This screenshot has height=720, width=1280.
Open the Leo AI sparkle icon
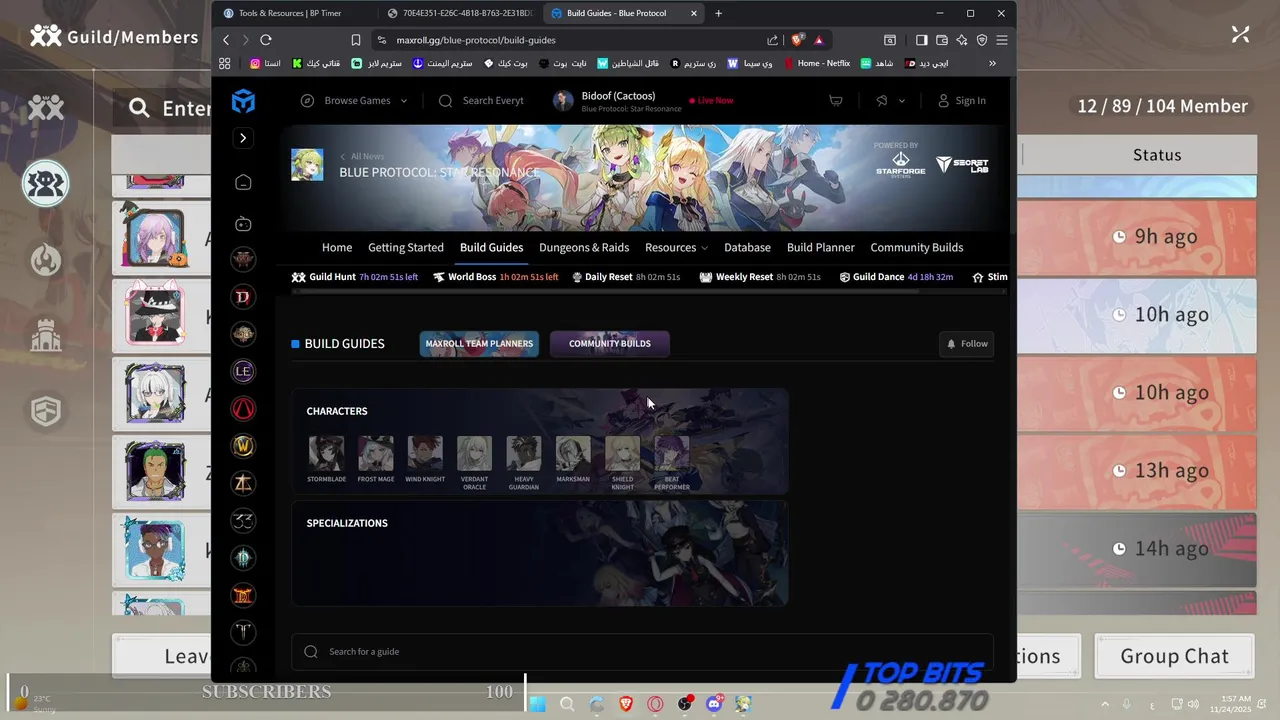pos(962,40)
